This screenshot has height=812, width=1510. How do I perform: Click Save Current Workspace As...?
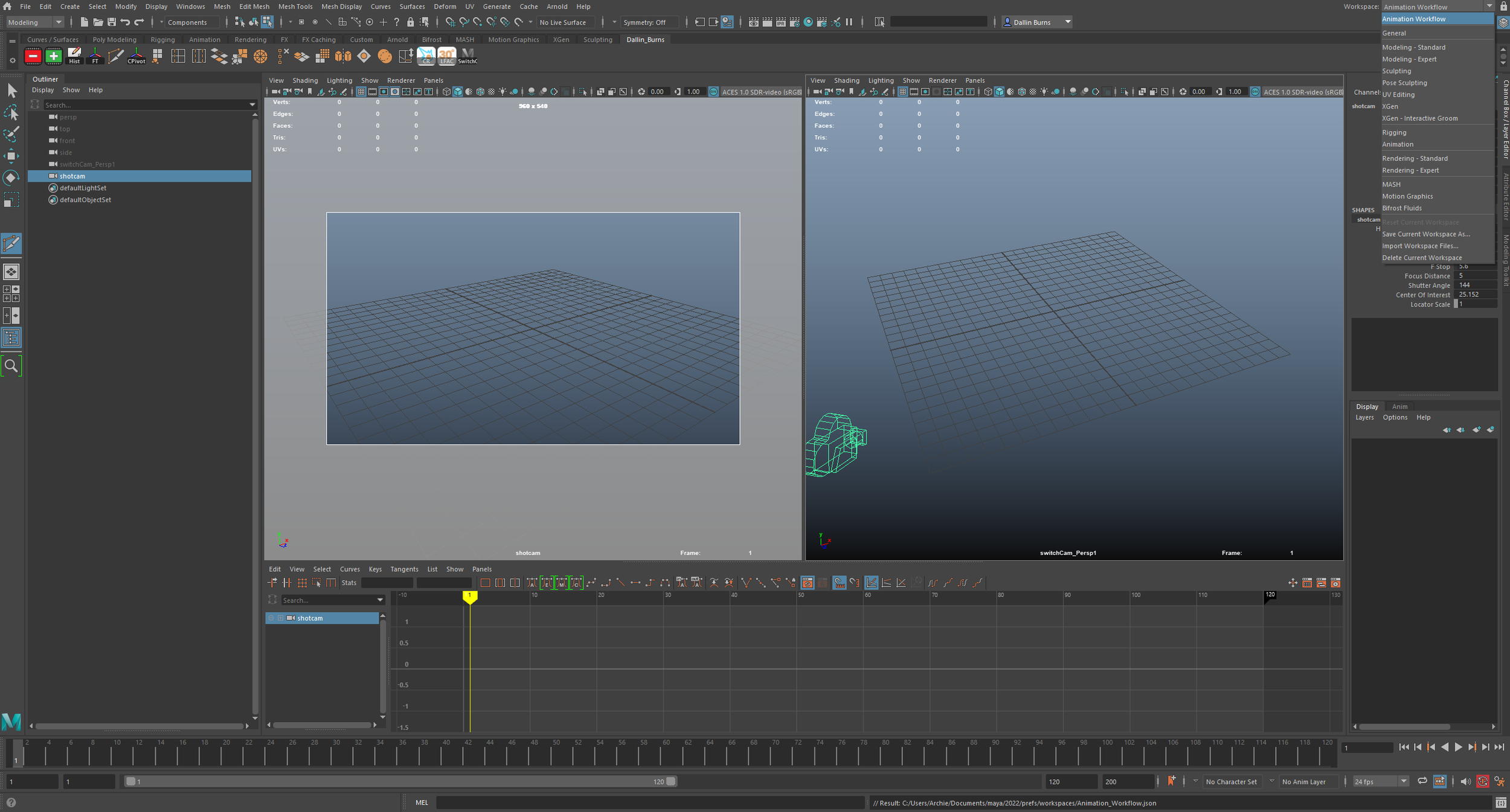pyautogui.click(x=1425, y=234)
